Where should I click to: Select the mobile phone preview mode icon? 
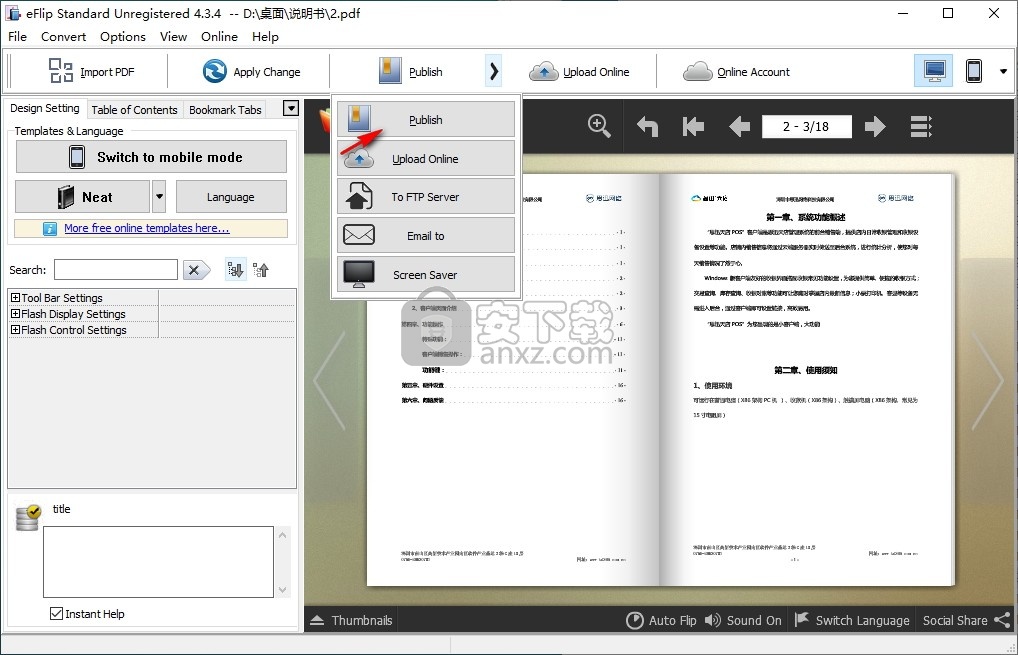pyautogui.click(x=973, y=71)
